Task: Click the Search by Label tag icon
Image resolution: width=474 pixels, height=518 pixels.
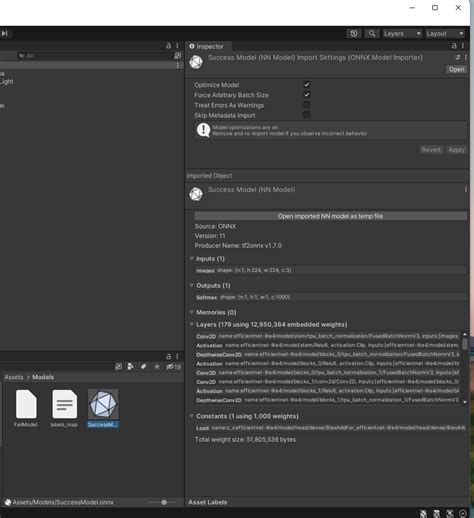Action: (x=143, y=367)
